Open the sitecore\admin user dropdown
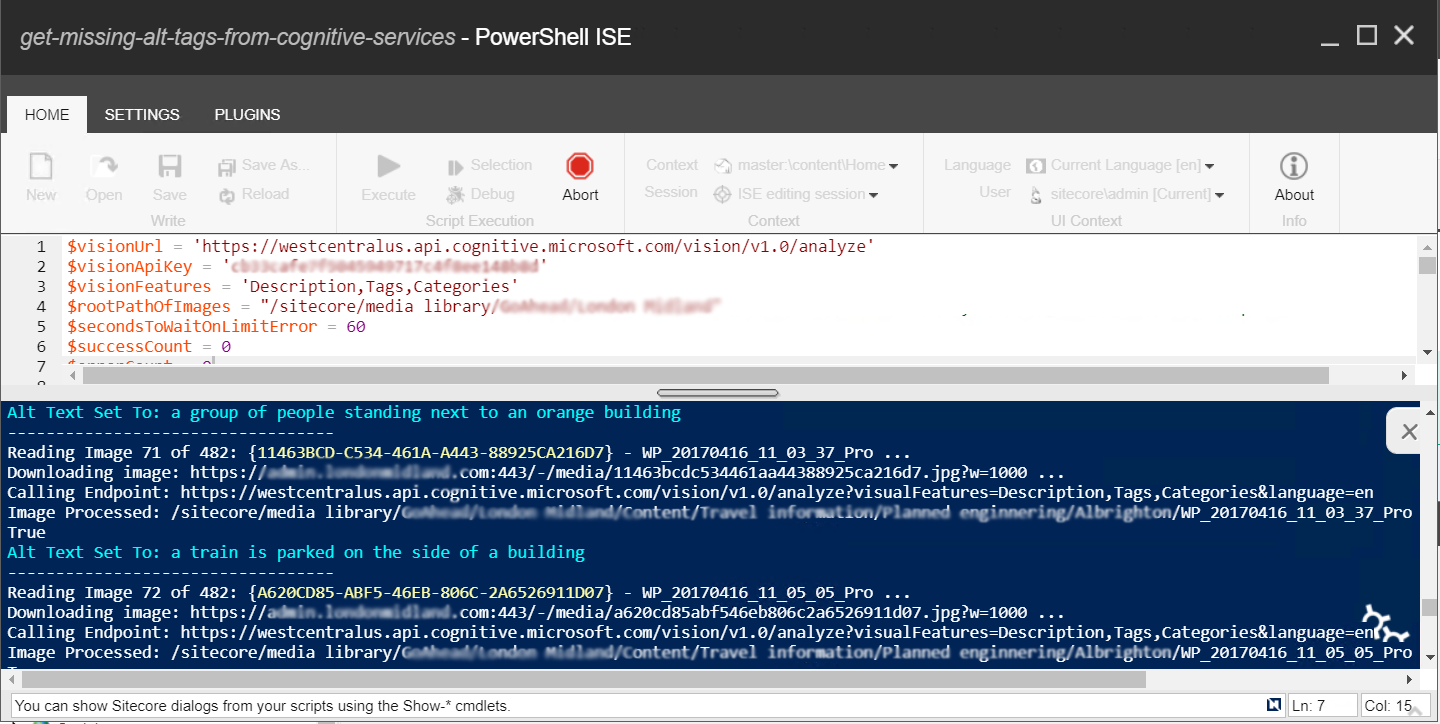 (x=1127, y=194)
